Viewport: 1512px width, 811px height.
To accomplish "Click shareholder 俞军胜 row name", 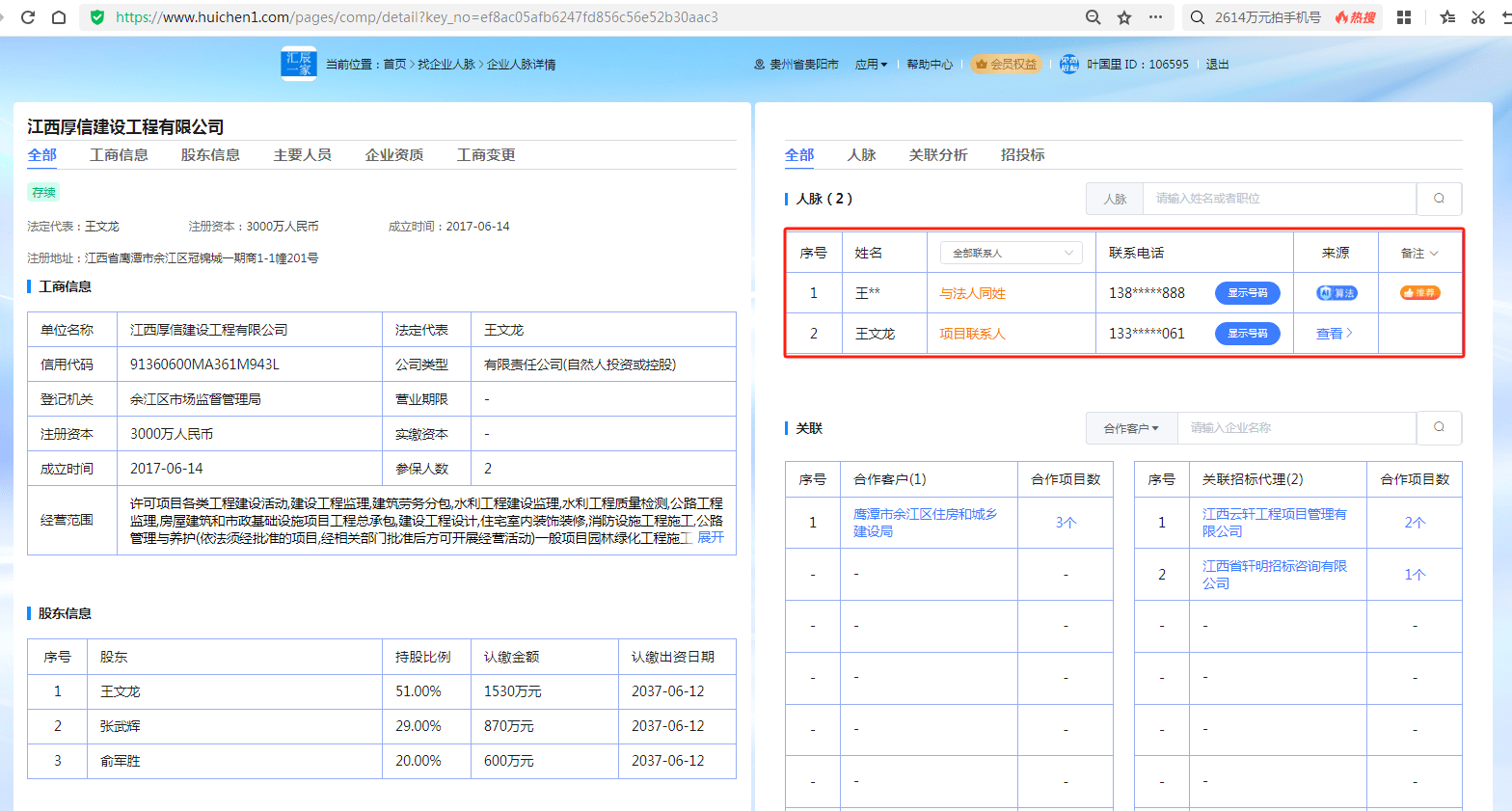I will 121,761.
